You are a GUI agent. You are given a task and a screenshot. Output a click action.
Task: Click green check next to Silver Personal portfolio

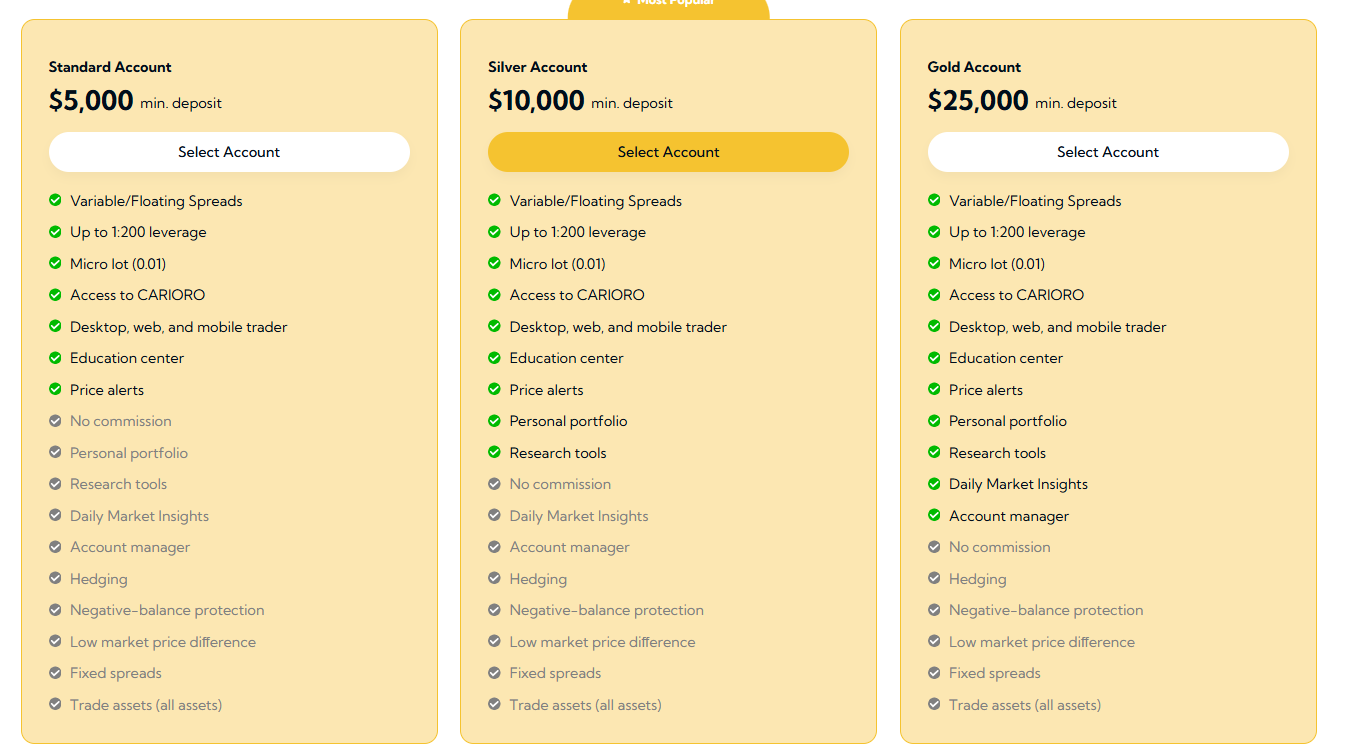coord(494,421)
